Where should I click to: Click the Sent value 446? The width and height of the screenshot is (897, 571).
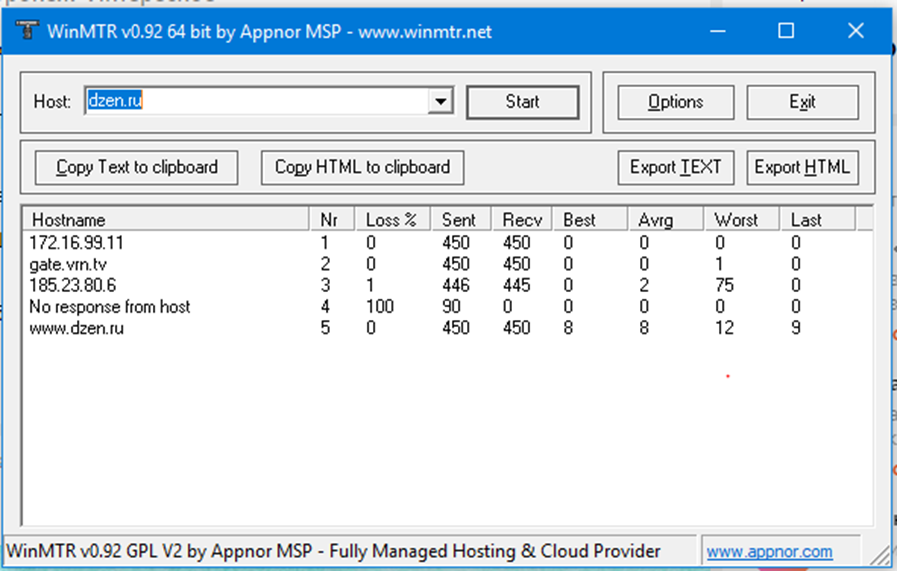pos(455,285)
